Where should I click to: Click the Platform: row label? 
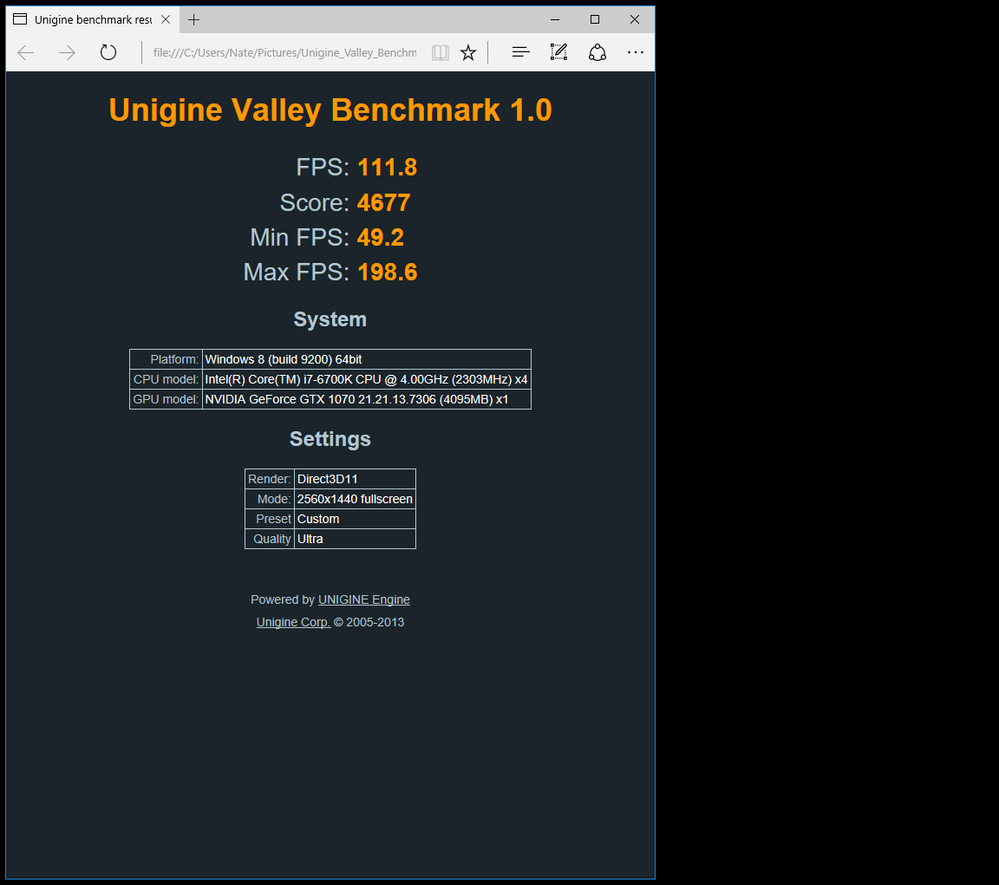(175, 359)
